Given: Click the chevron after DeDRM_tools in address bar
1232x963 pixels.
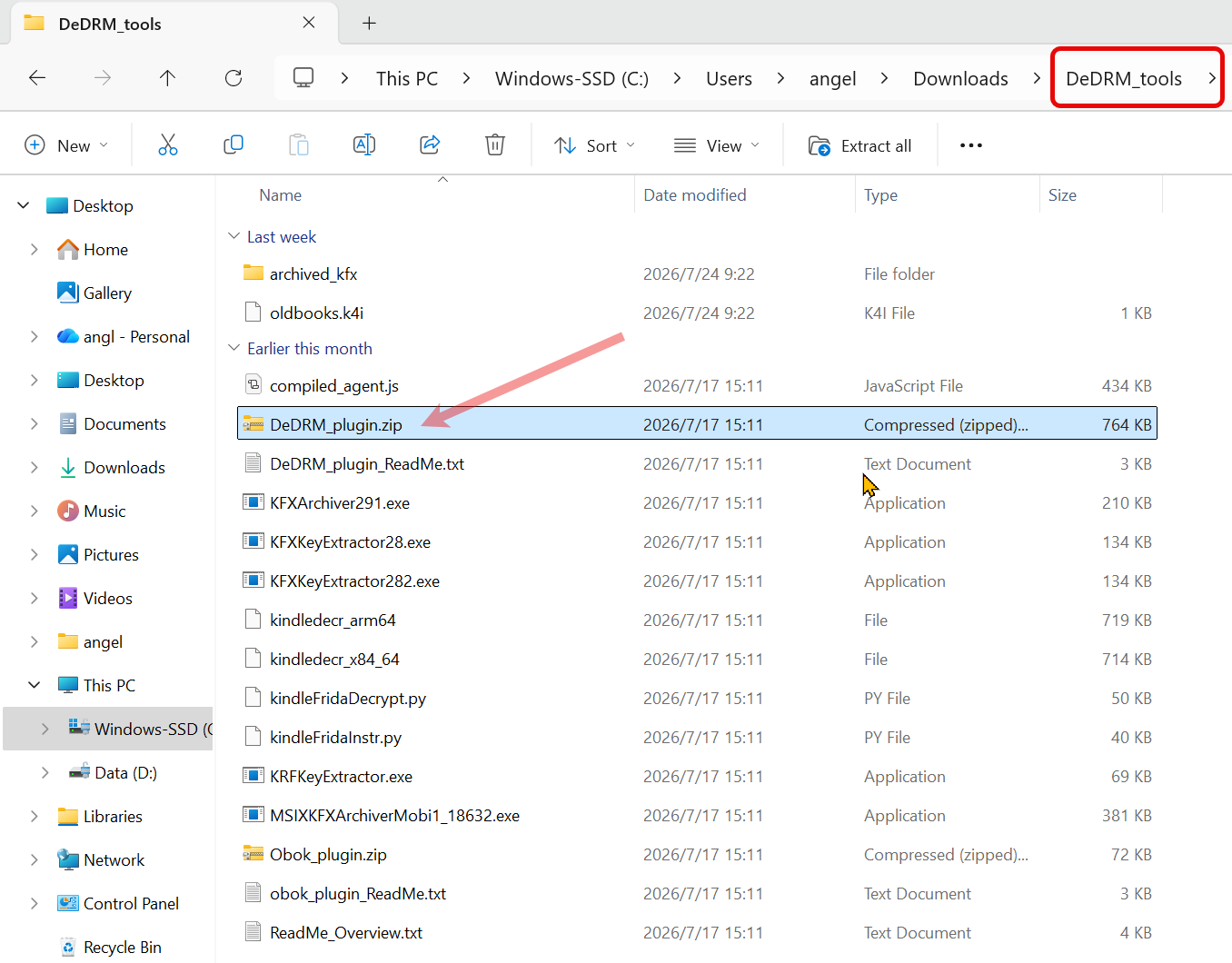Looking at the screenshot, I should tap(1211, 78).
